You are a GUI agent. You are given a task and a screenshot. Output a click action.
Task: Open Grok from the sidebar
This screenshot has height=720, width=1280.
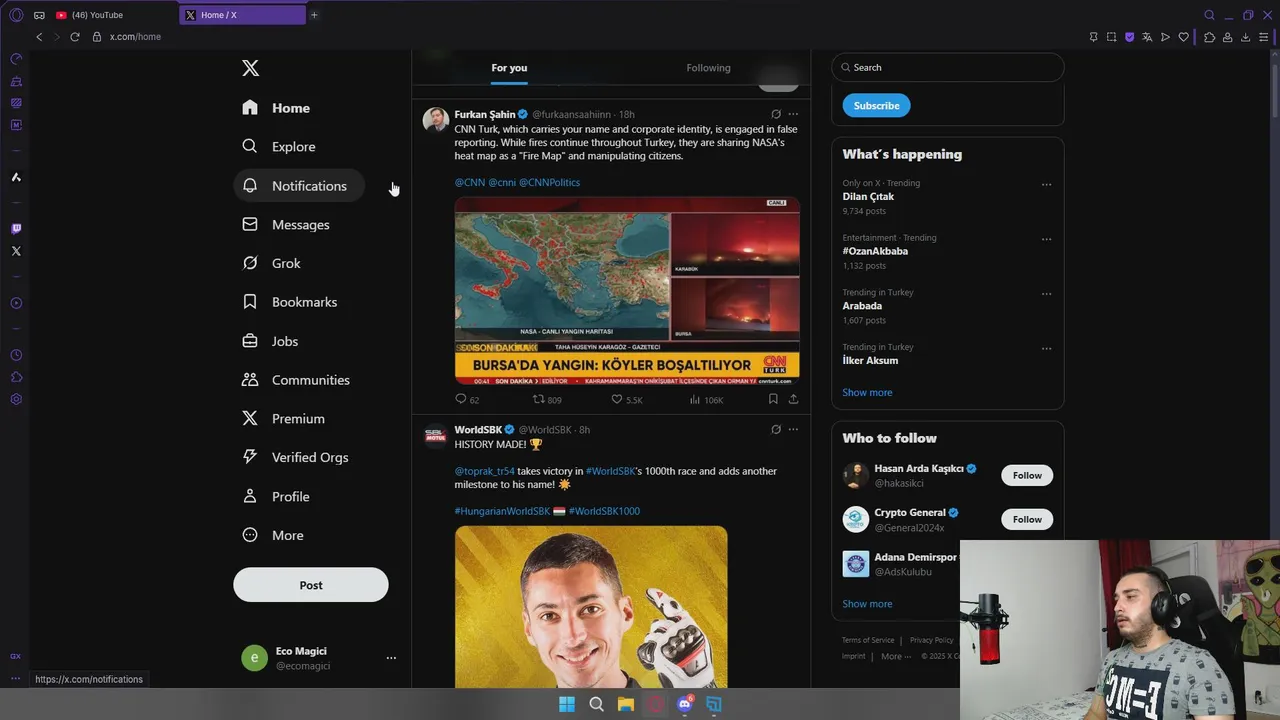[272, 263]
